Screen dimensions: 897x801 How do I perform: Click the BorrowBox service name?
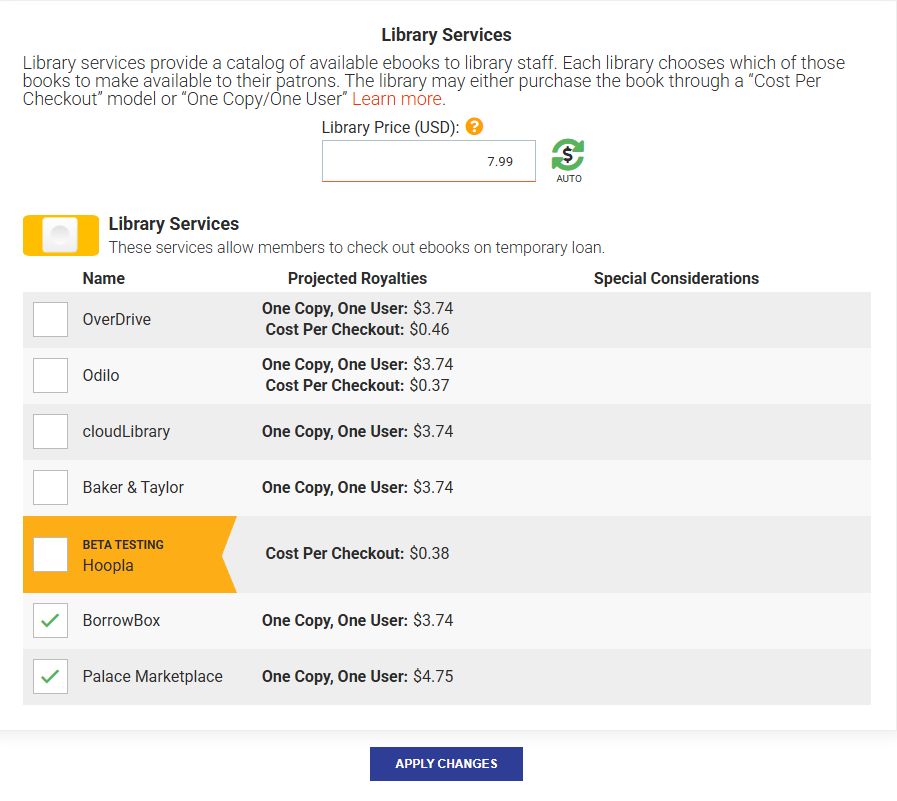pos(121,620)
